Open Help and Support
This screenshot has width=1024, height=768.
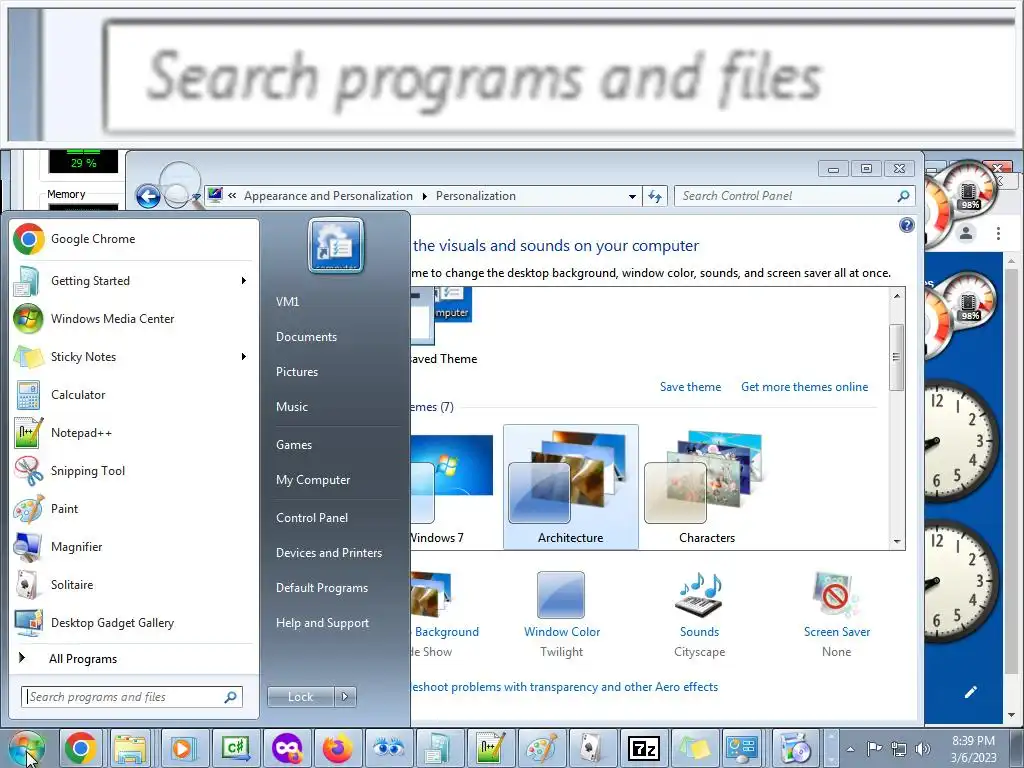[x=323, y=623]
